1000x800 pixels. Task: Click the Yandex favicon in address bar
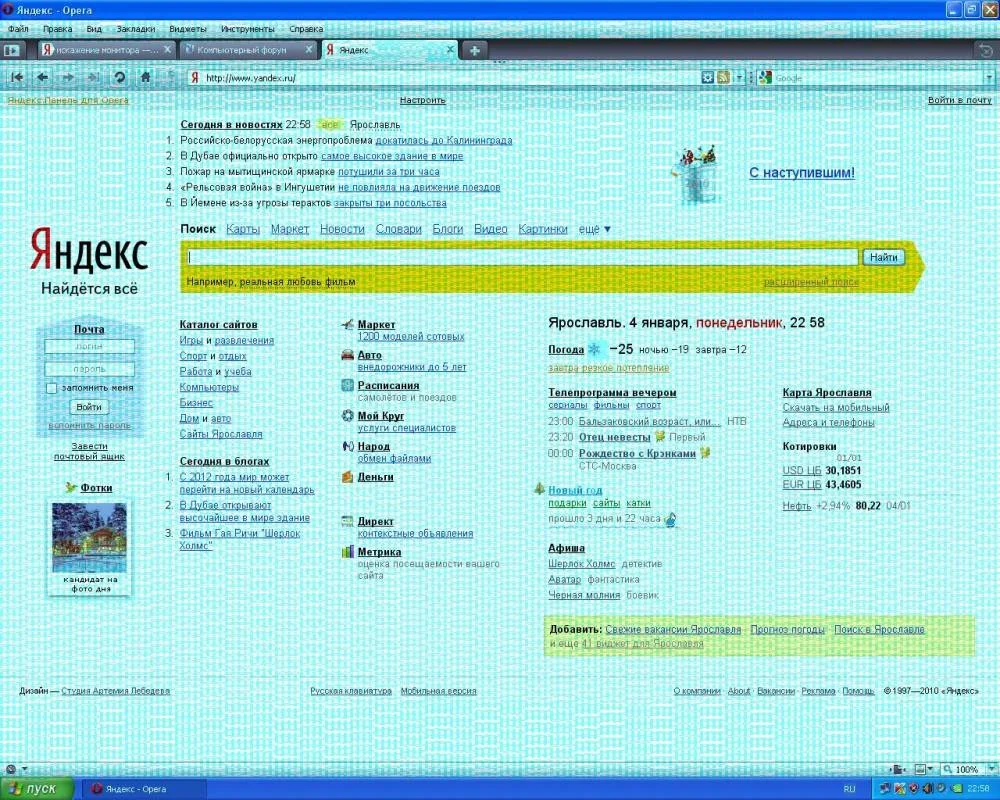(195, 77)
